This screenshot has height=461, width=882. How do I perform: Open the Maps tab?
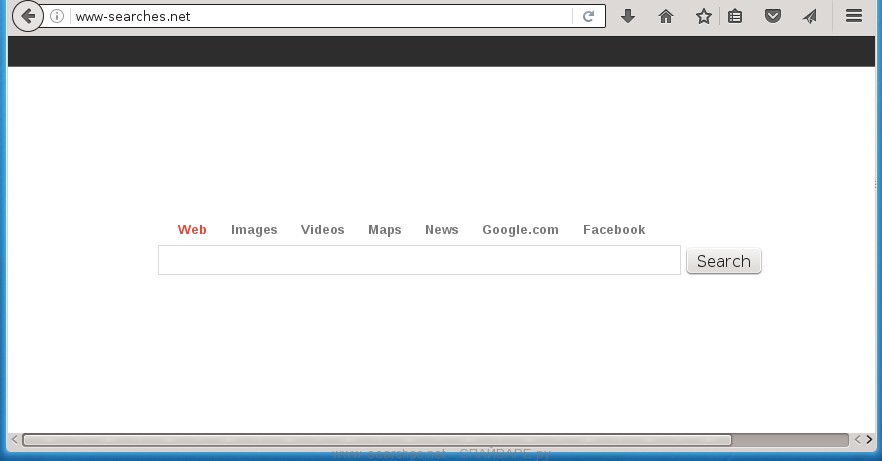[384, 230]
